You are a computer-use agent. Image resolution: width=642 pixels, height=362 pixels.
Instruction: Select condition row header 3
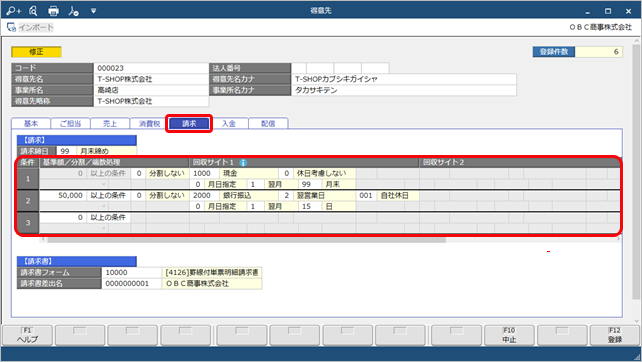click(x=28, y=223)
